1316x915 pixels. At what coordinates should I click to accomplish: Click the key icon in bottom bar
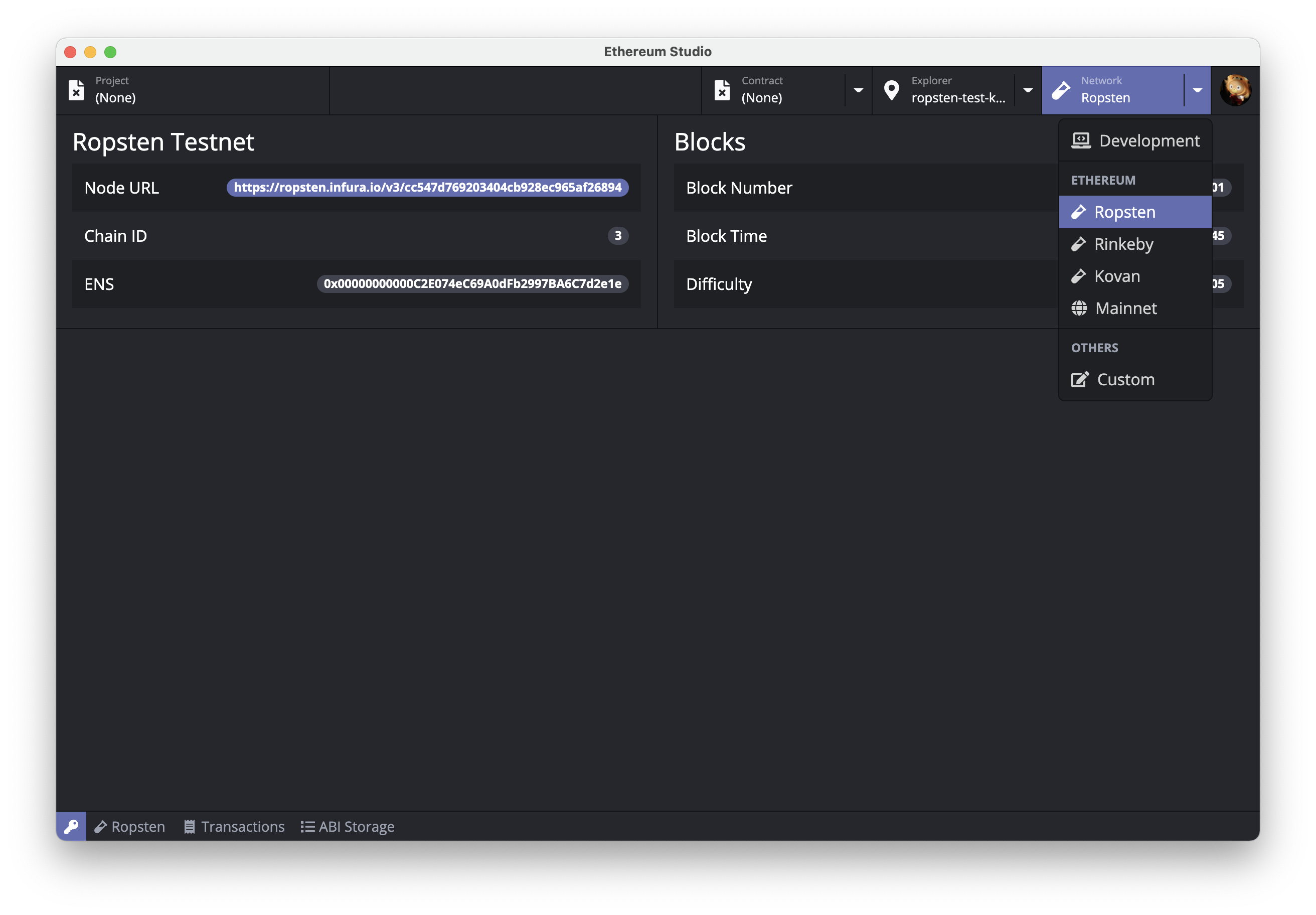pos(71,826)
